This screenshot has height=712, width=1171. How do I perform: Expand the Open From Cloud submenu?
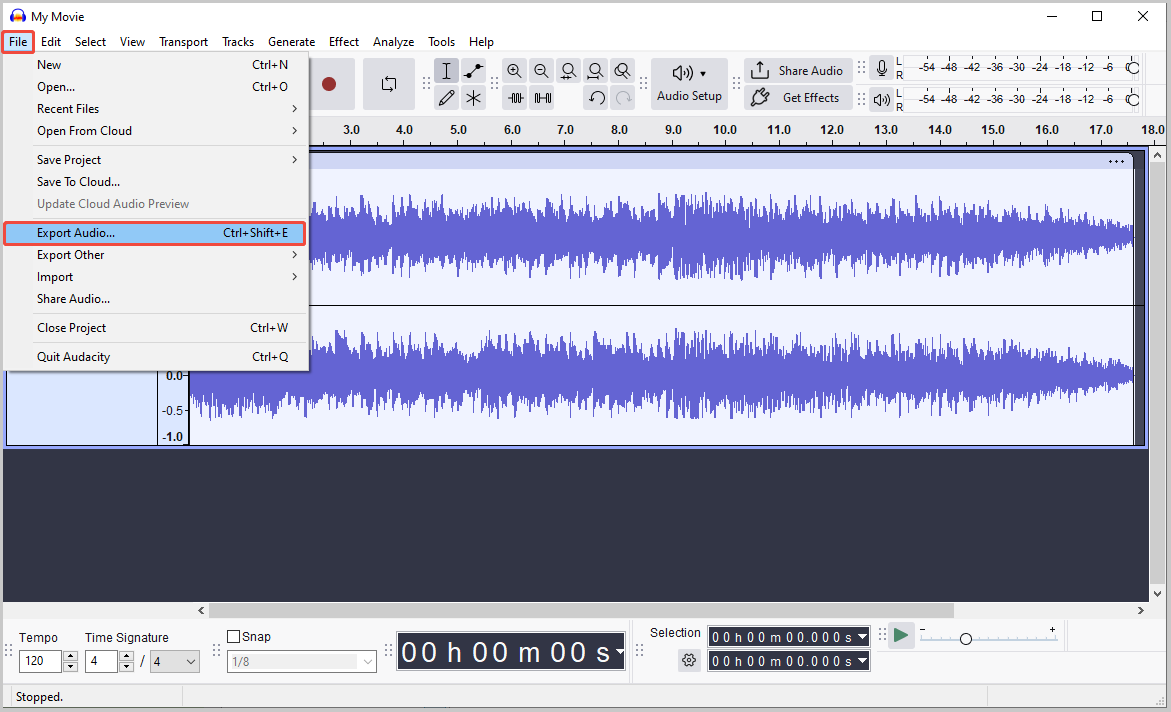tap(155, 131)
